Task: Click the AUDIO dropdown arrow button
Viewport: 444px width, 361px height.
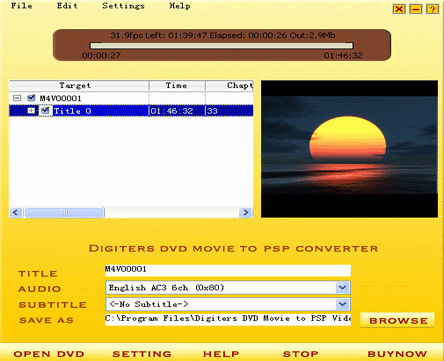Action: pyautogui.click(x=343, y=288)
